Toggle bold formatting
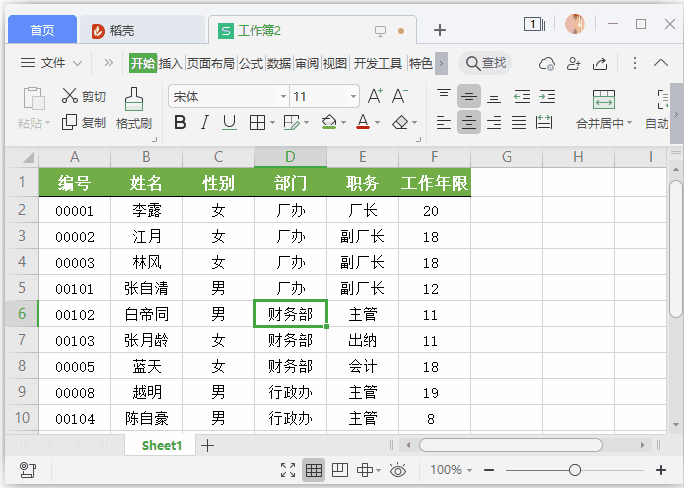The image size is (684, 488). (180, 123)
